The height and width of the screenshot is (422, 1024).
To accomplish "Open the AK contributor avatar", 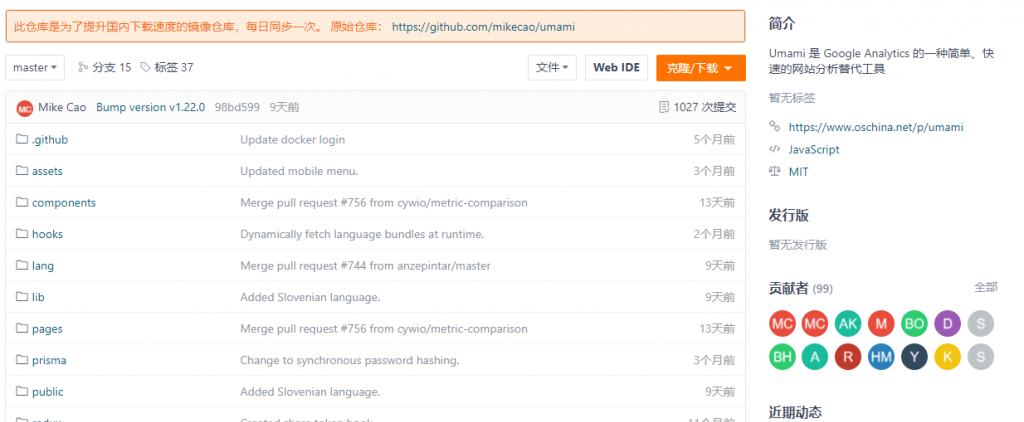I will [848, 323].
